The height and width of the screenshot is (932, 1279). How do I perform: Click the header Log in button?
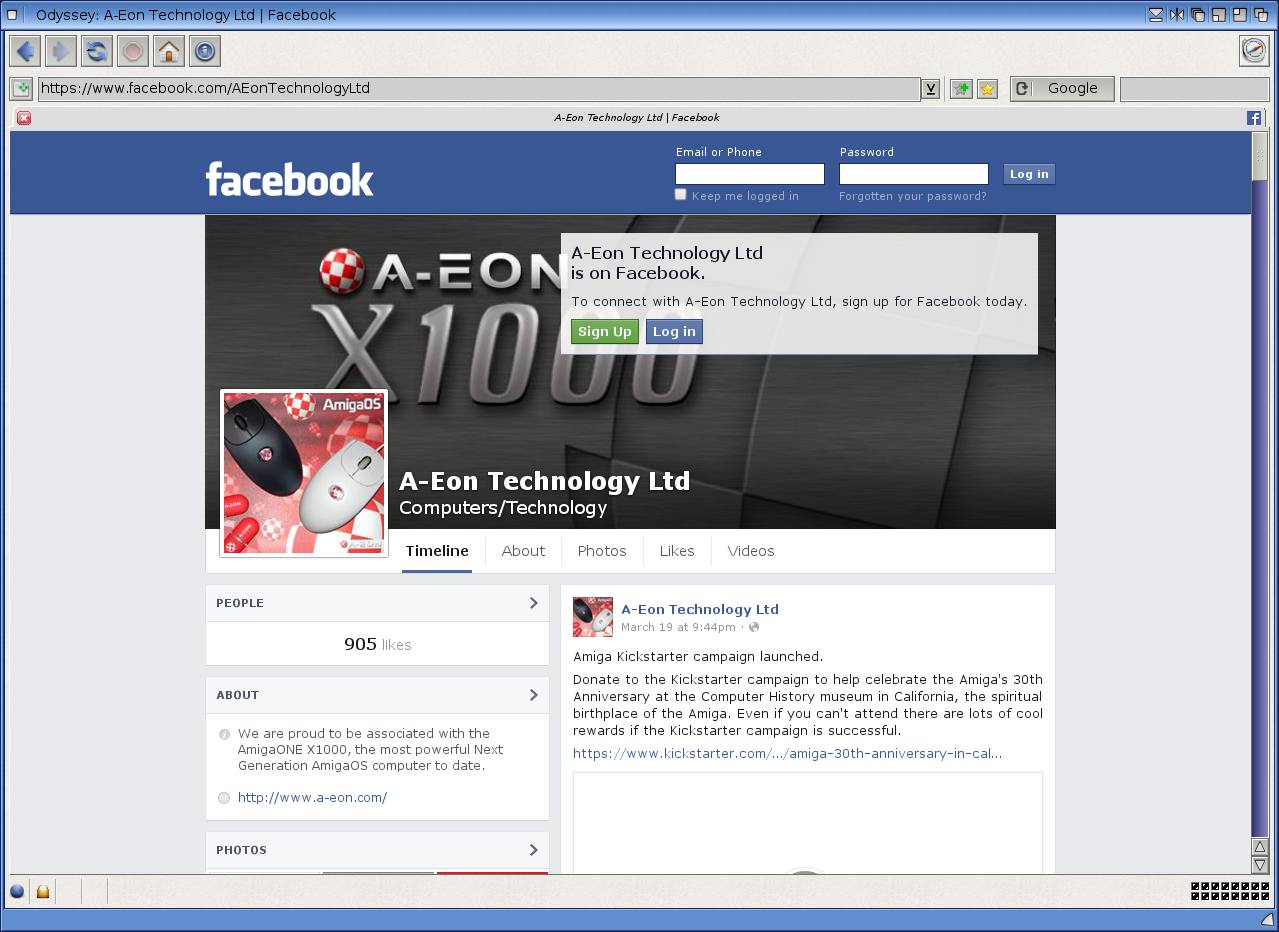[1029, 174]
